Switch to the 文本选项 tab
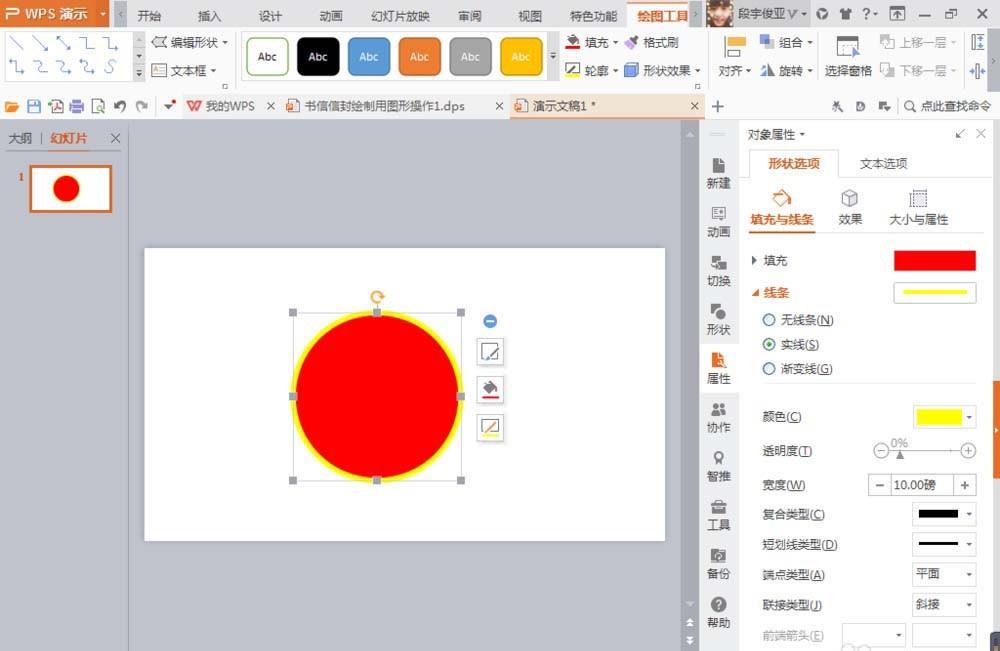1000x651 pixels. 883,163
